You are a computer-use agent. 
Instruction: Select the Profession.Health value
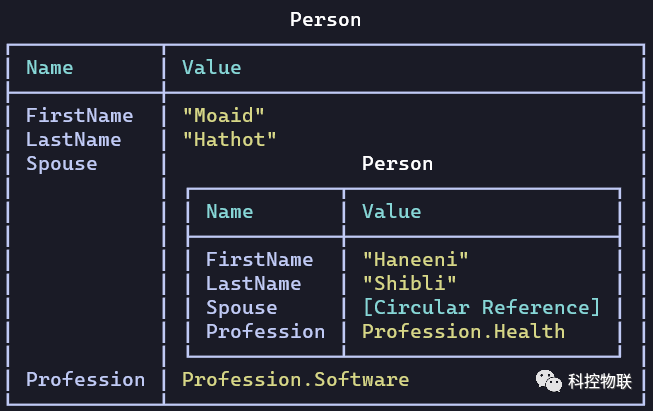point(463,331)
